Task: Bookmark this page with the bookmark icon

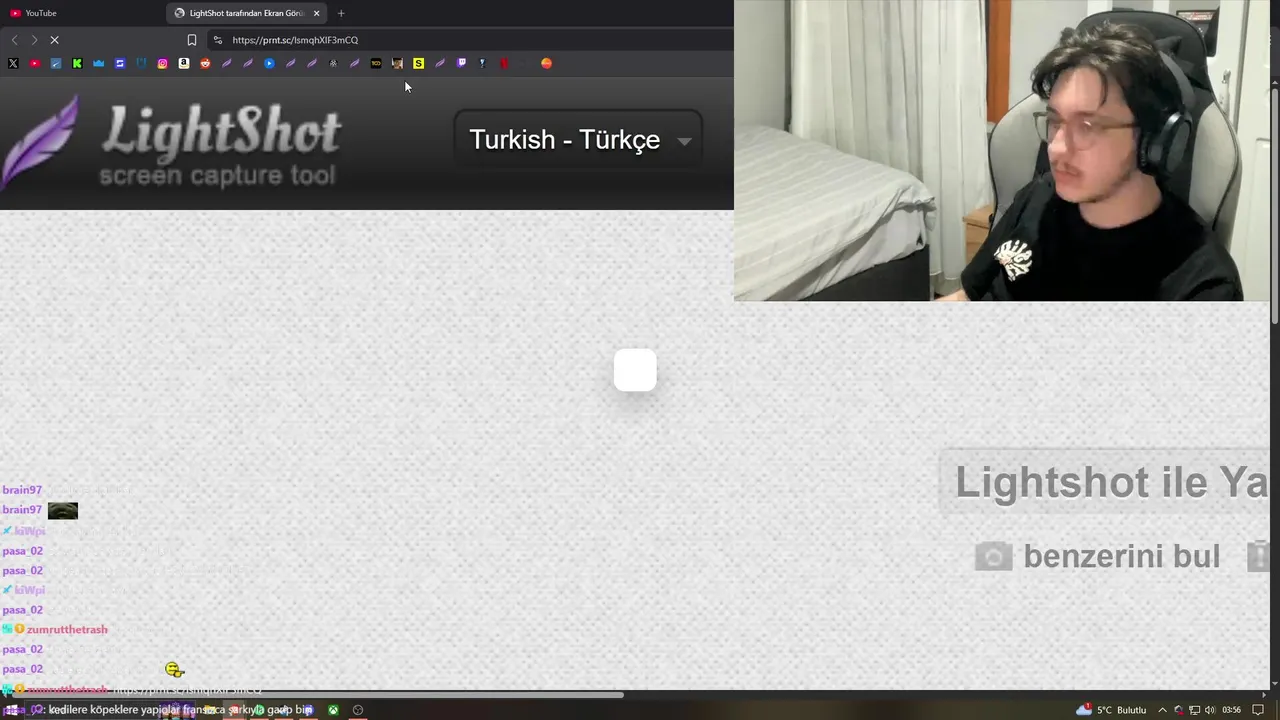Action: pos(192,40)
